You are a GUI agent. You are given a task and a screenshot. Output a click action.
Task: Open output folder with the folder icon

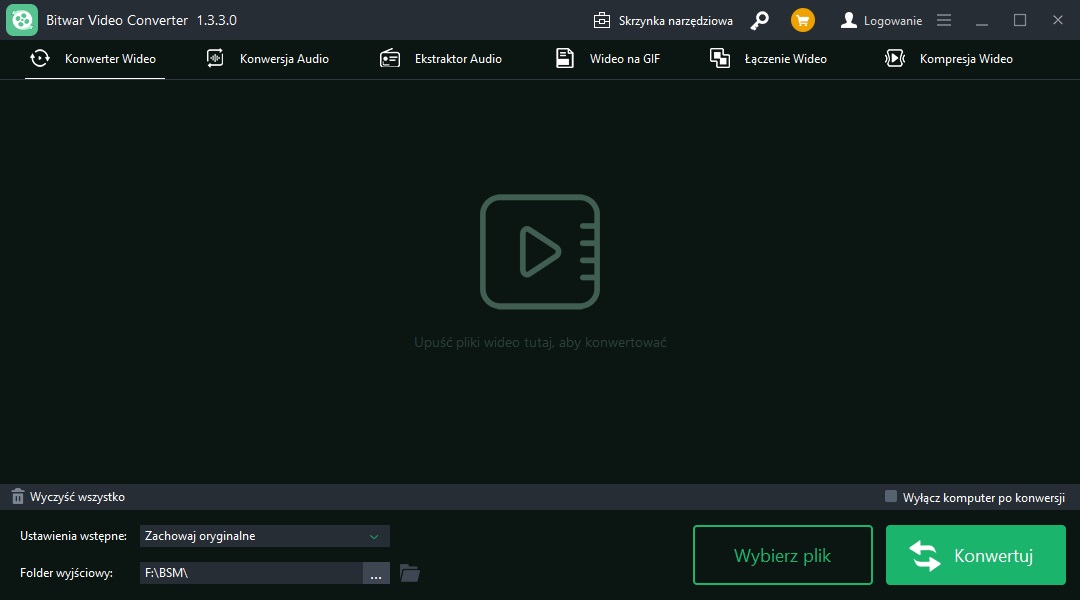(x=409, y=573)
